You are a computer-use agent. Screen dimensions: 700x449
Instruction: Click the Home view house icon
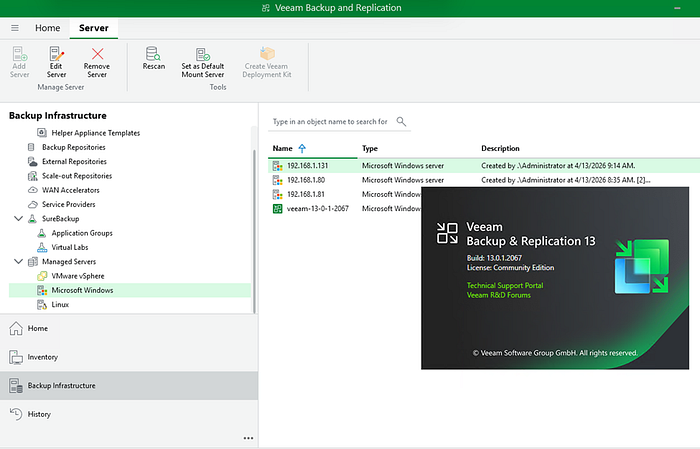point(16,328)
